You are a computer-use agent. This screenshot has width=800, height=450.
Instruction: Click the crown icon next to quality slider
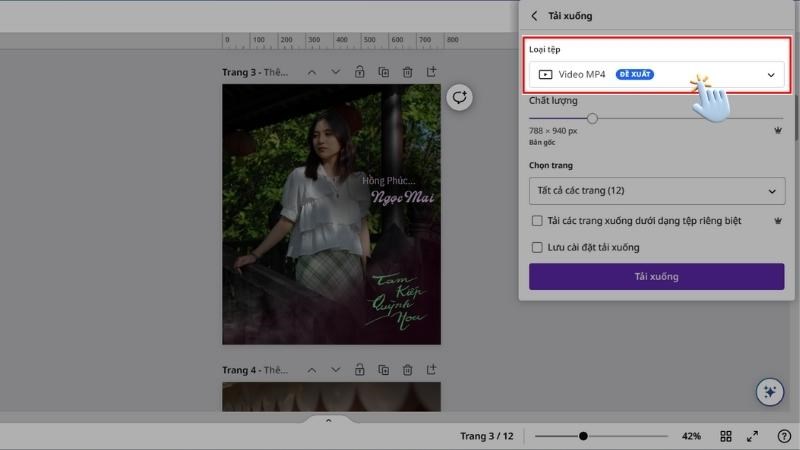778,131
